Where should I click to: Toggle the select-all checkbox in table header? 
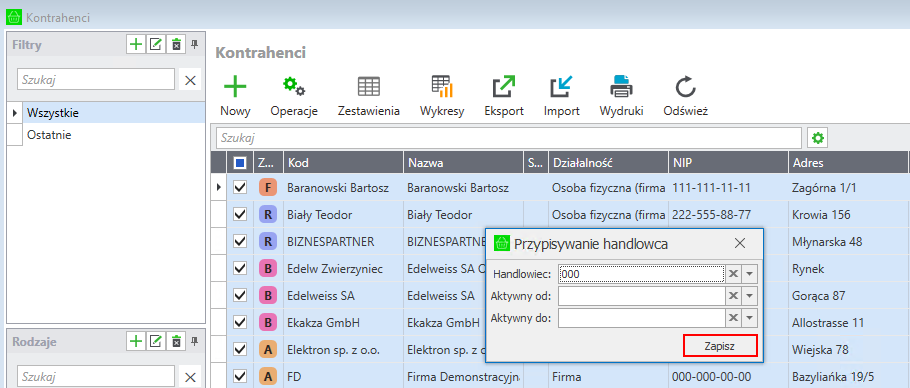(240, 163)
